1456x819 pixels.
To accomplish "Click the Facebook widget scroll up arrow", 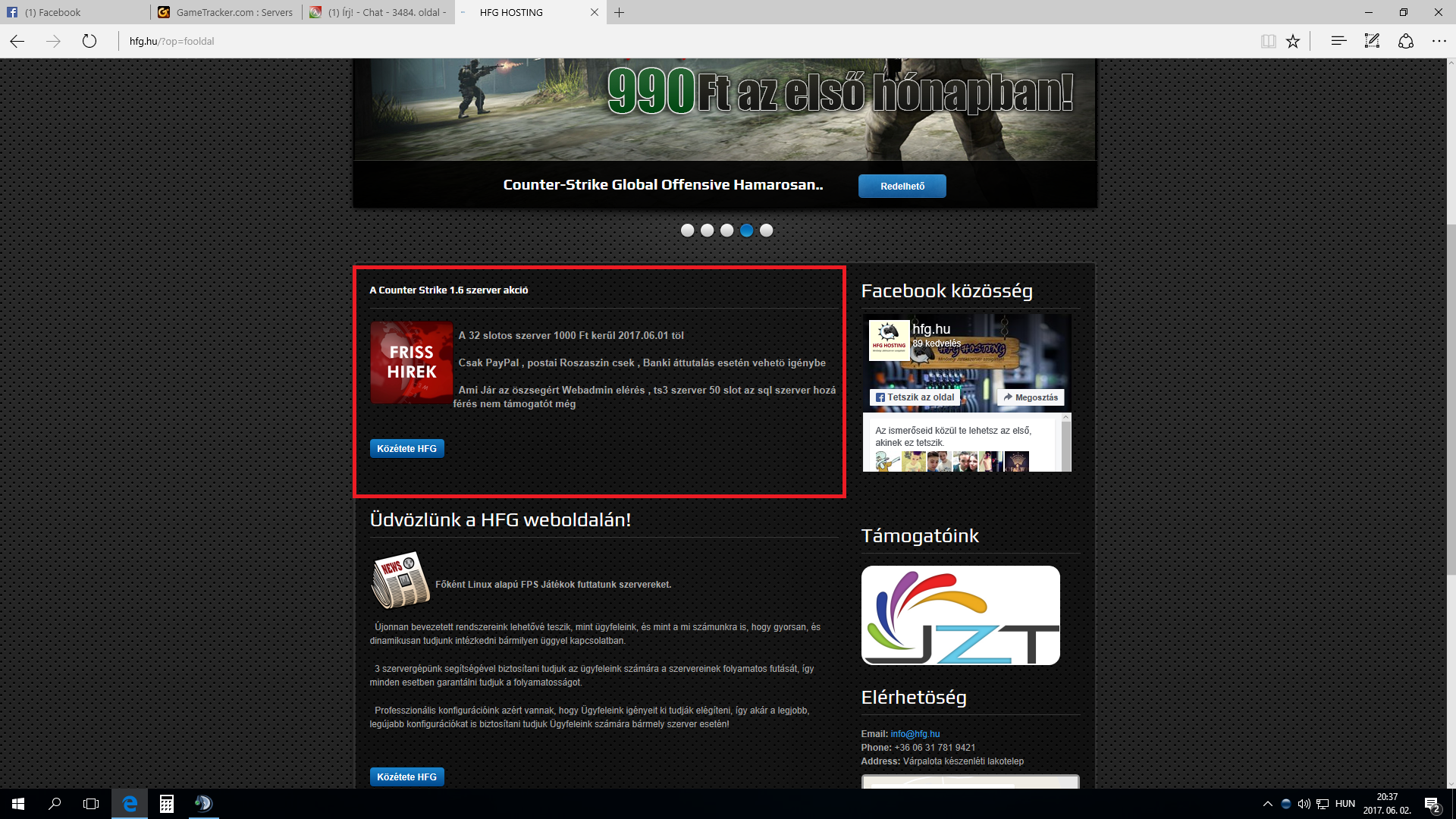I will click(x=1066, y=418).
